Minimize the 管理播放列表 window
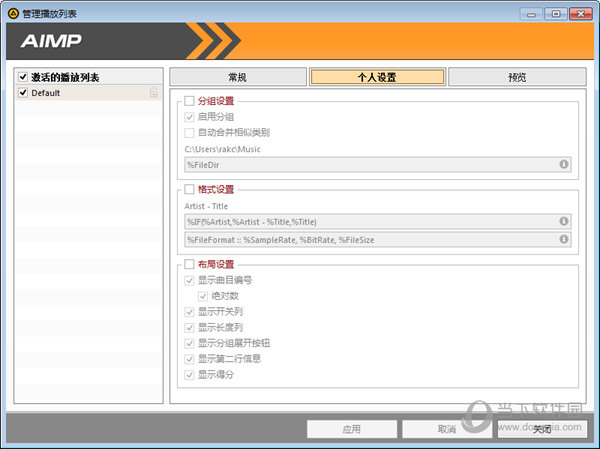Image resolution: width=600 pixels, height=449 pixels. [x=531, y=14]
